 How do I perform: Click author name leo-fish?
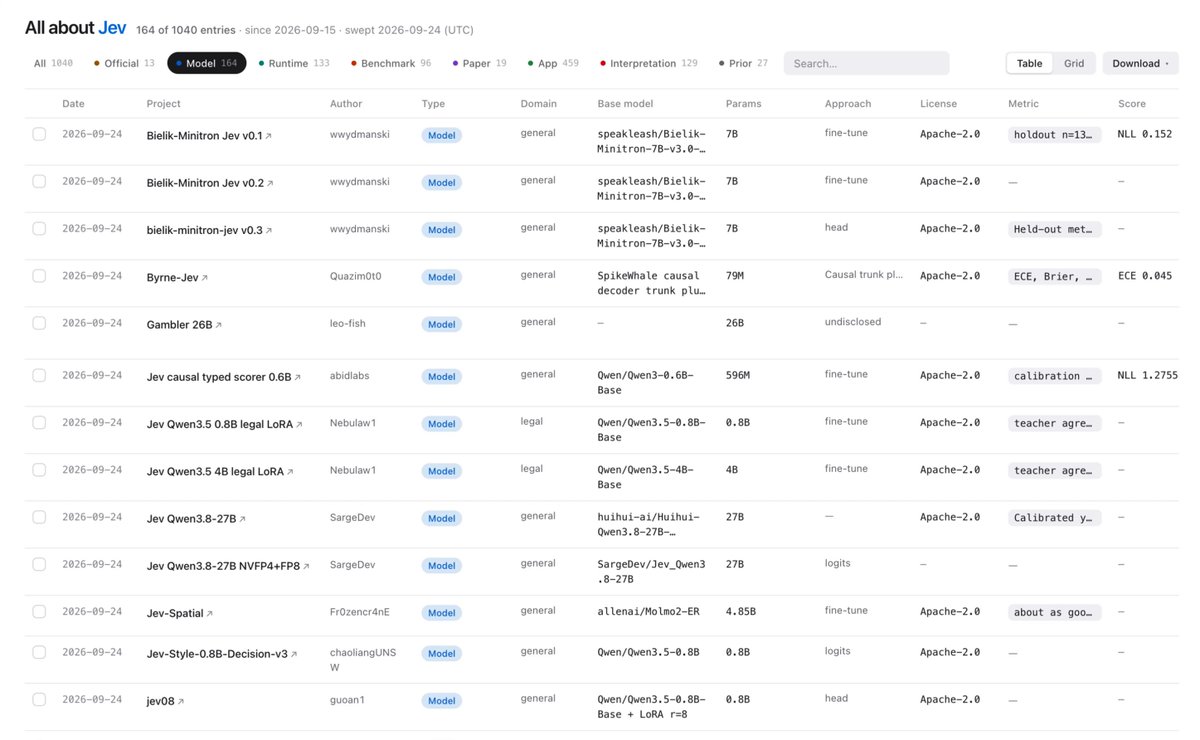[x=350, y=322]
